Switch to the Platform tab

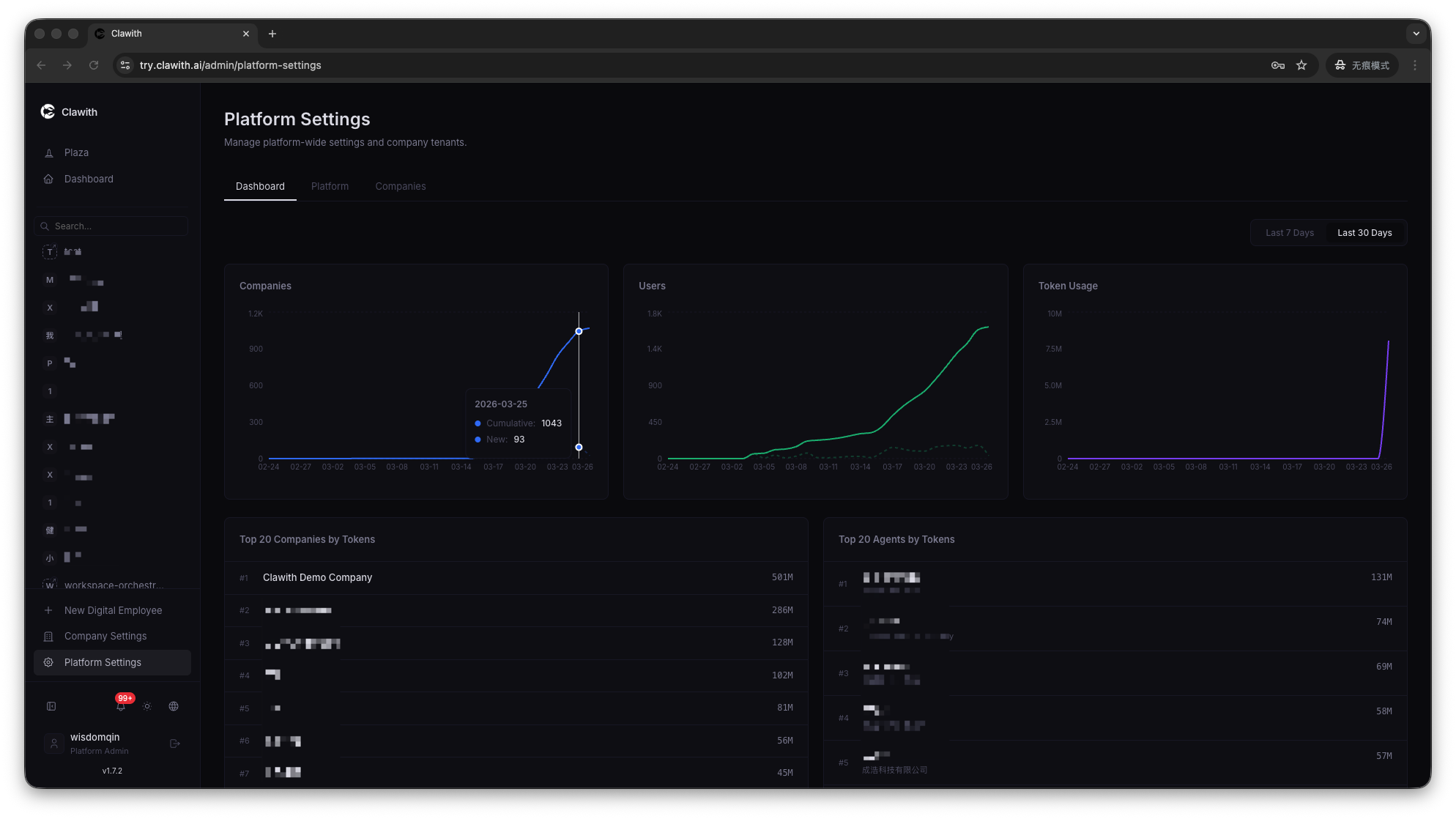coord(330,186)
